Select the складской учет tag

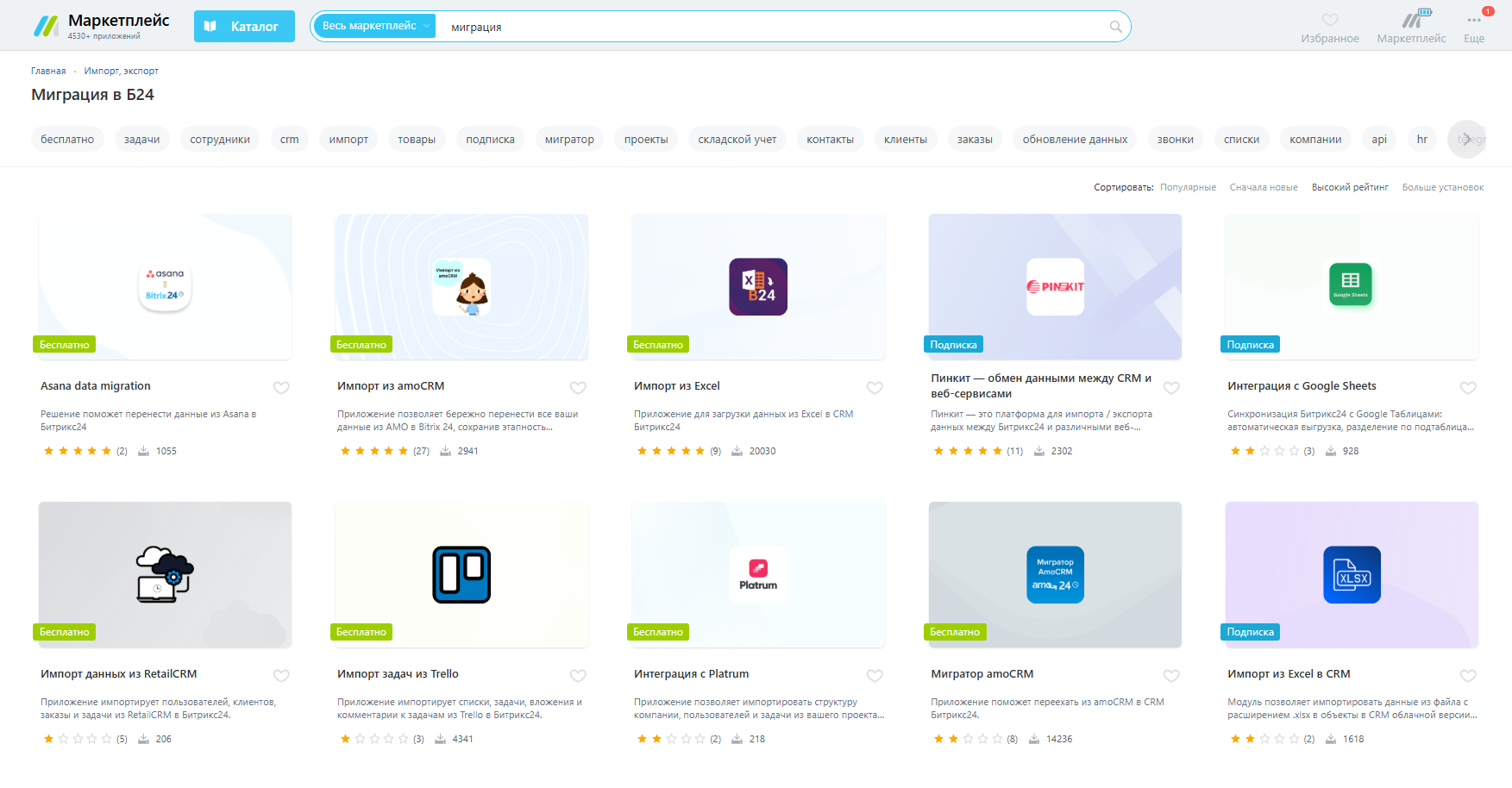[x=737, y=139]
